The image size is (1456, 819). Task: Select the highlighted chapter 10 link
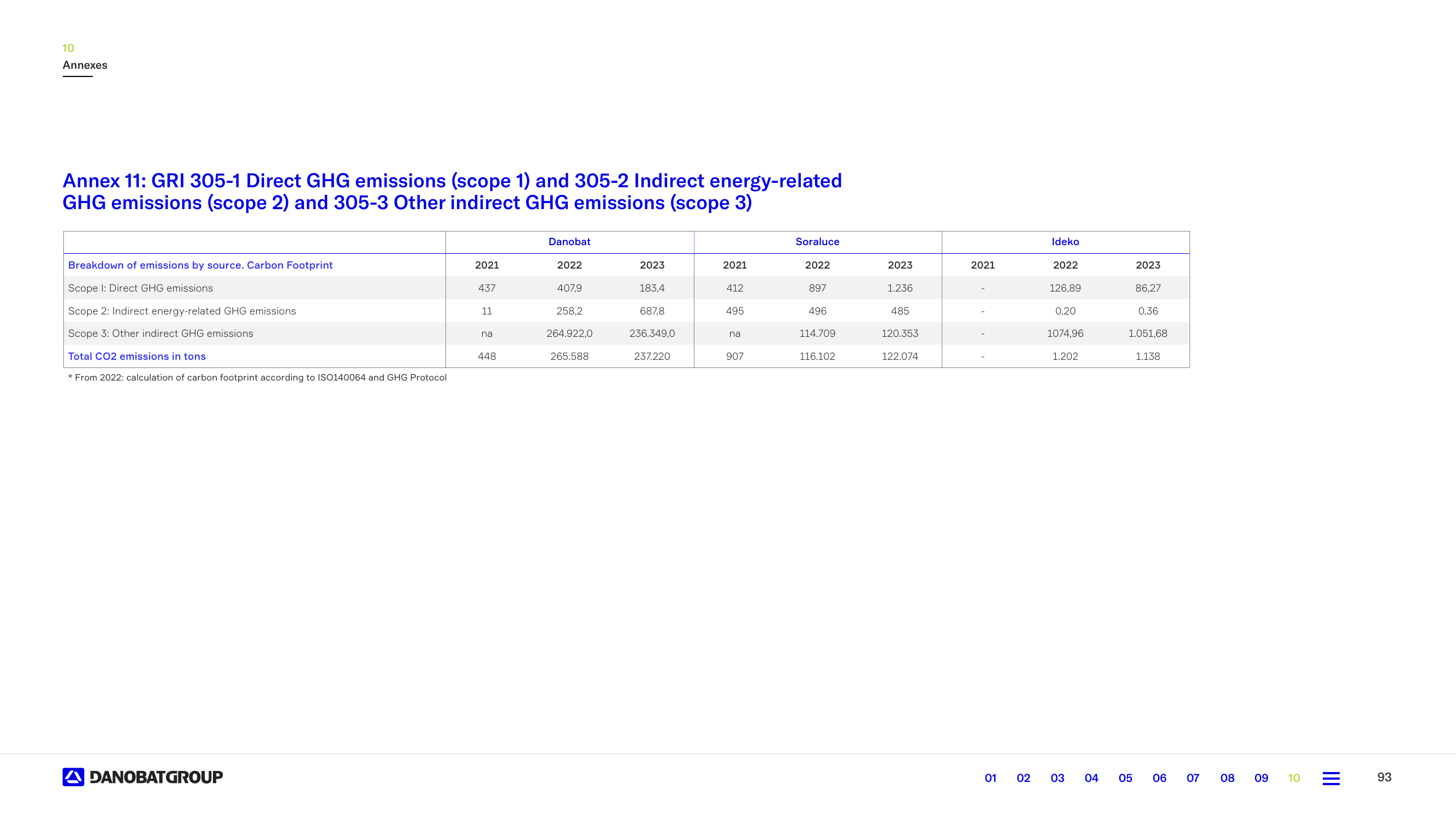1294,778
